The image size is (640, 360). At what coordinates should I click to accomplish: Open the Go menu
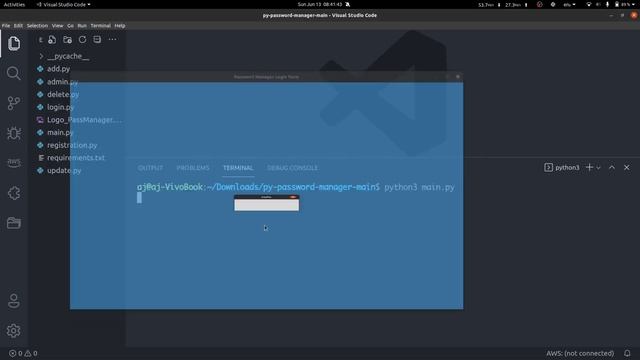(70, 25)
